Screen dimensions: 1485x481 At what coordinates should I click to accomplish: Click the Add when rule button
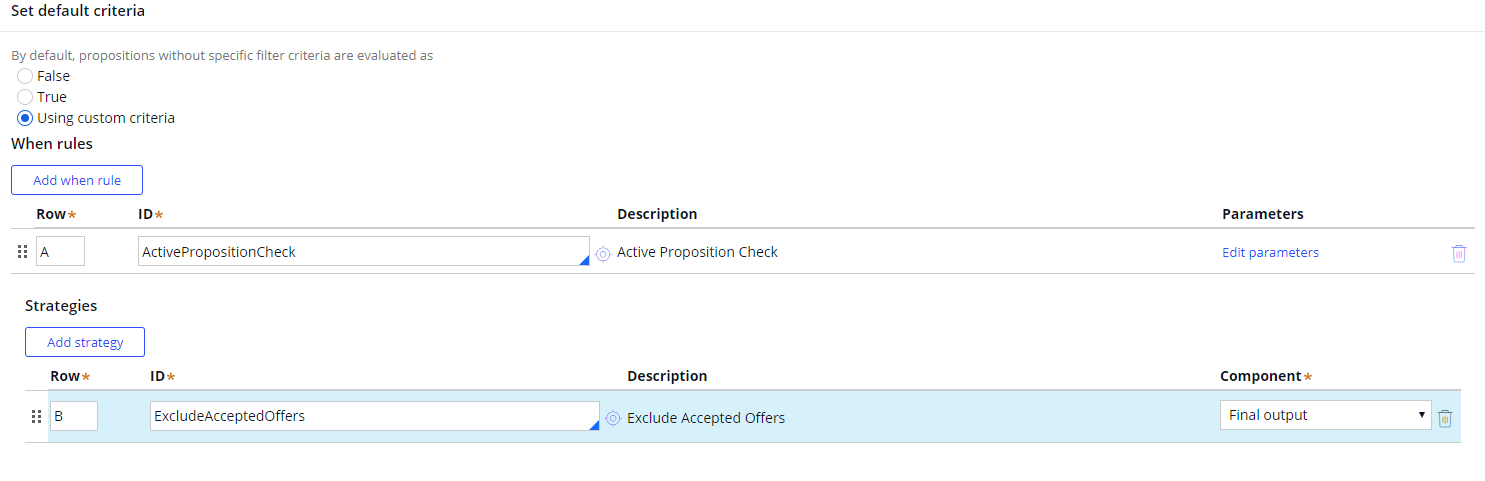[77, 180]
